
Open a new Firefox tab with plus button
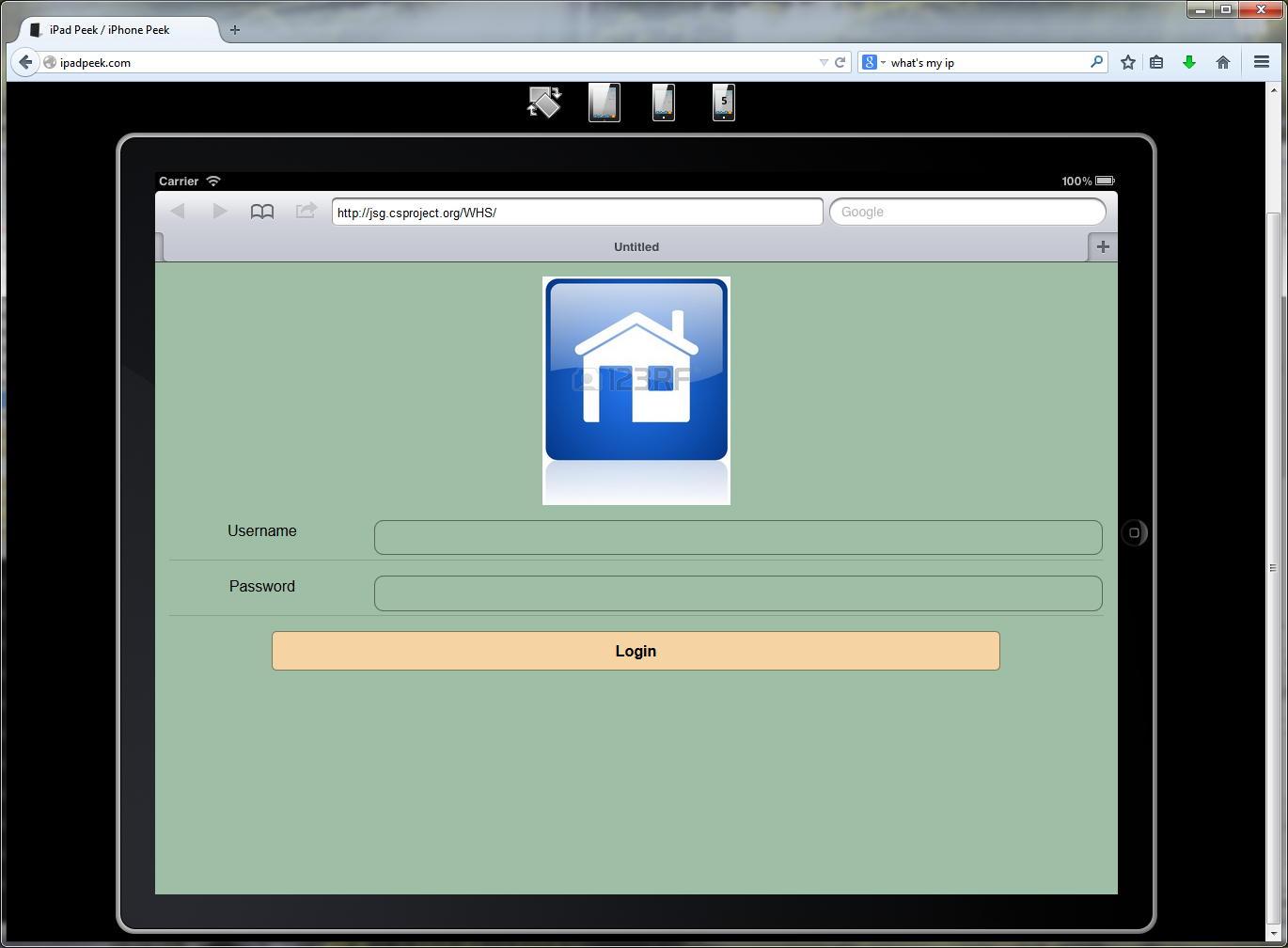click(x=235, y=30)
